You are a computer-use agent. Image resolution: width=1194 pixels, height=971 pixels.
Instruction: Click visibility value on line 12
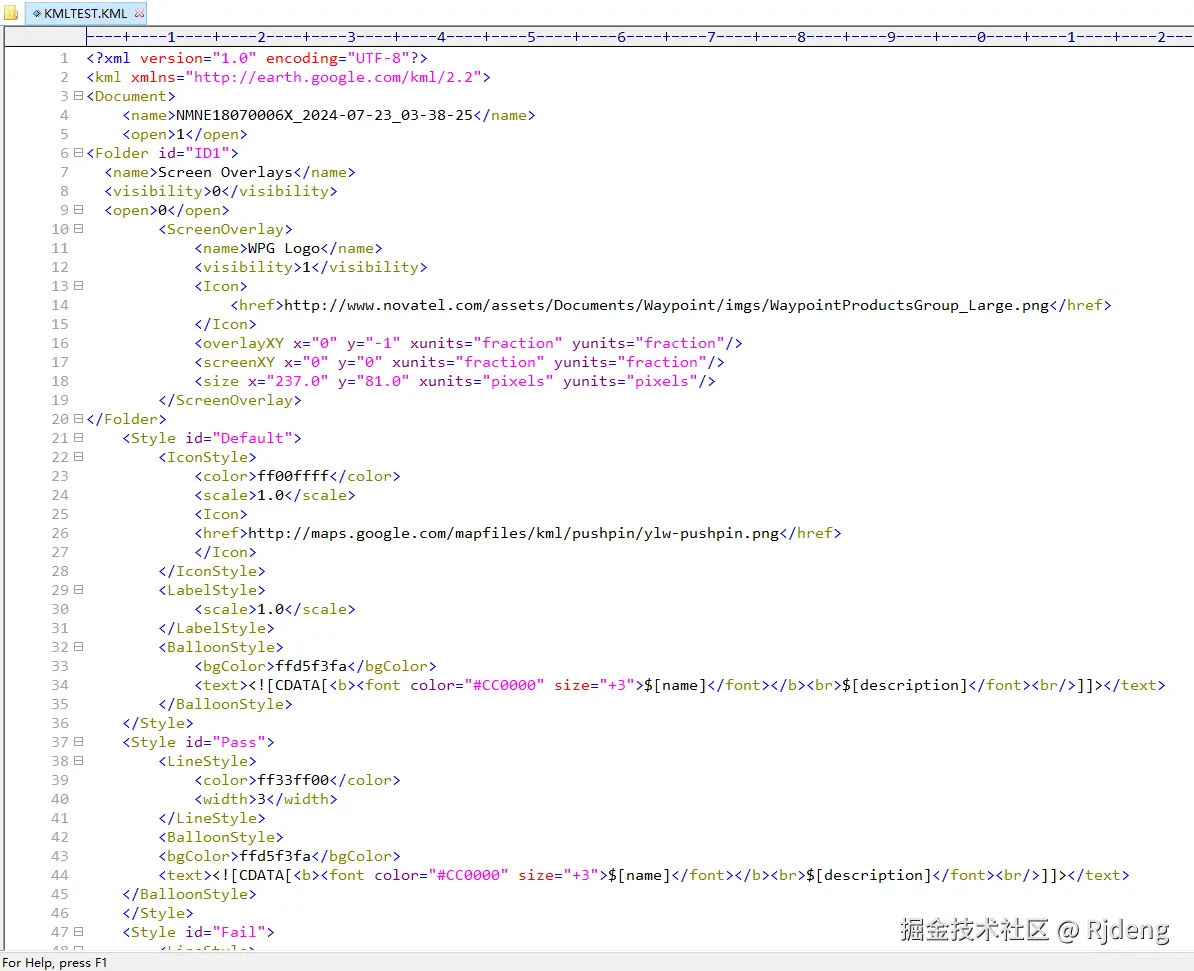306,267
